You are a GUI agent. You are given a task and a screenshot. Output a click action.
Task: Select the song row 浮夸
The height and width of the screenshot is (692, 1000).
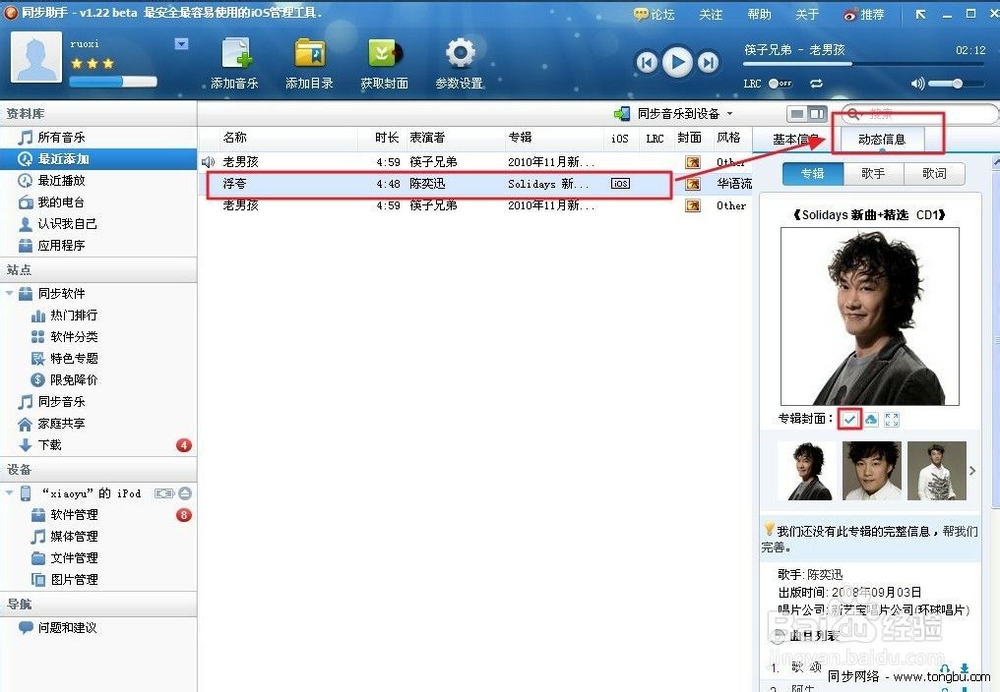(475, 184)
